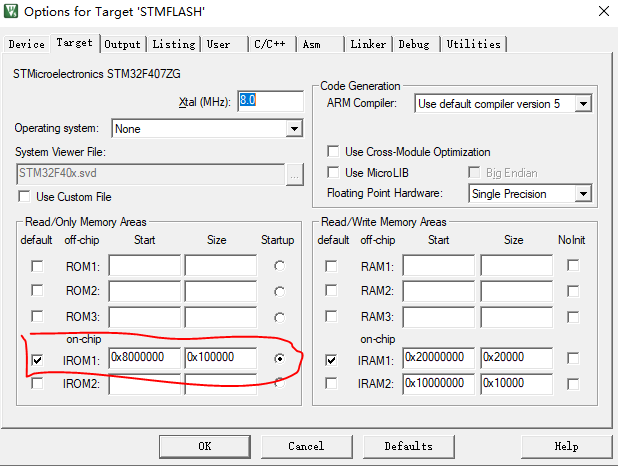Click the System Viewer File browse button

[x=294, y=174]
